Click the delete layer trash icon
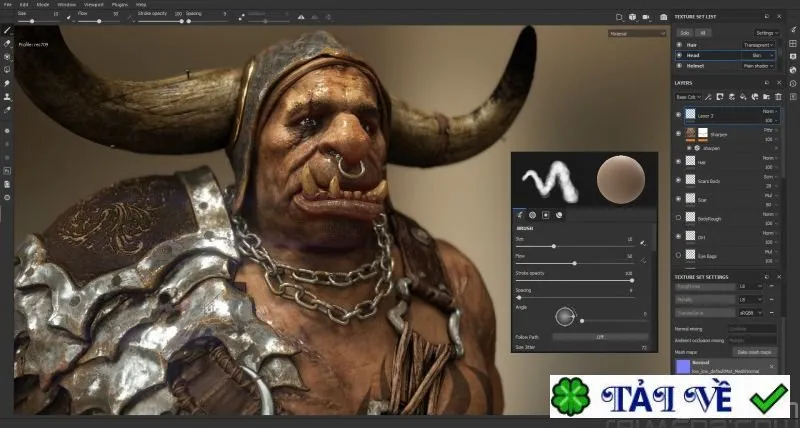Screen dimensions: 800x428 point(778,97)
